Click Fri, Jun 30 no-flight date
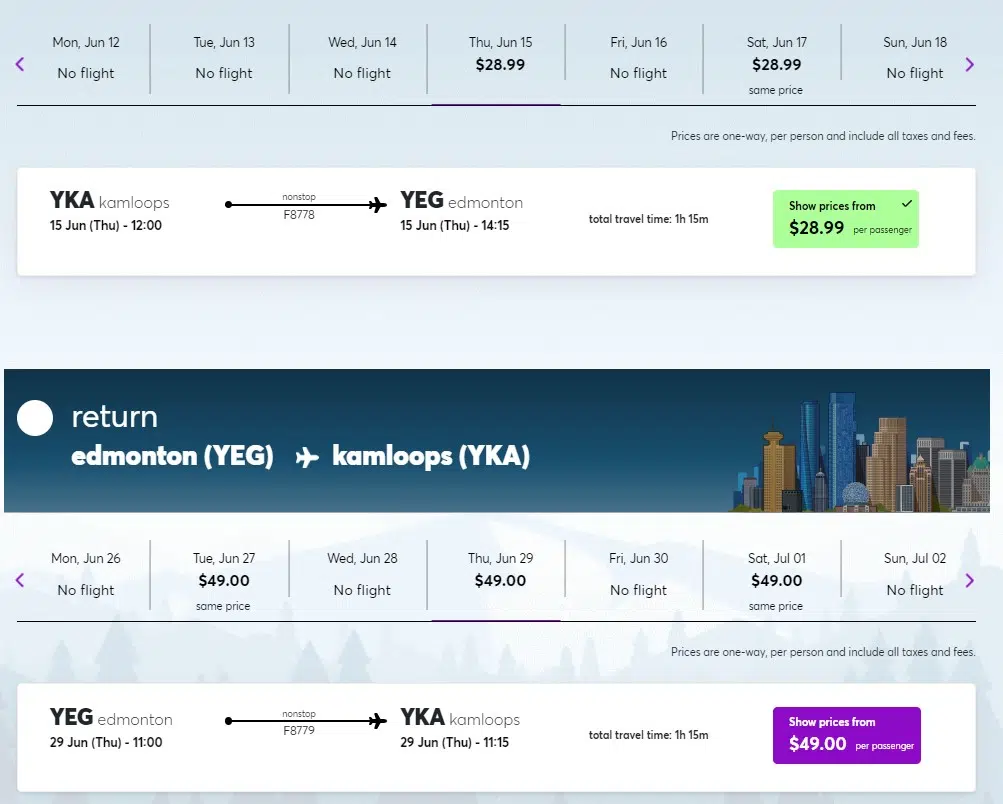Viewport: 1003px width, 804px height. [x=638, y=574]
